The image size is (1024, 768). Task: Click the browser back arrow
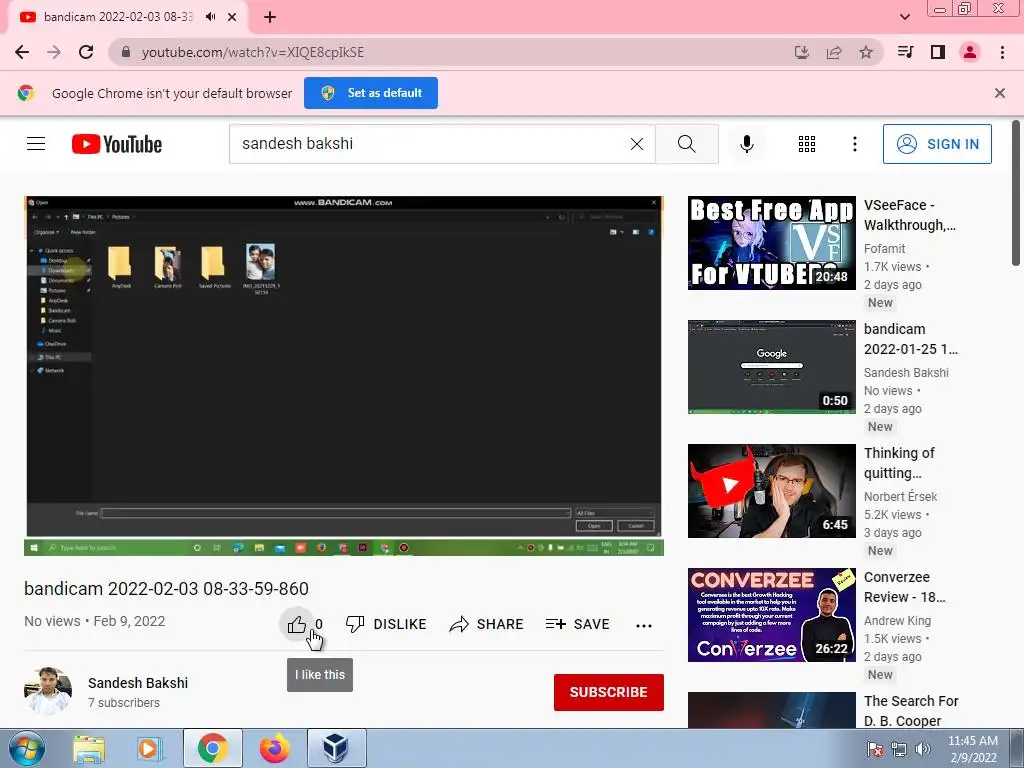coord(22,52)
